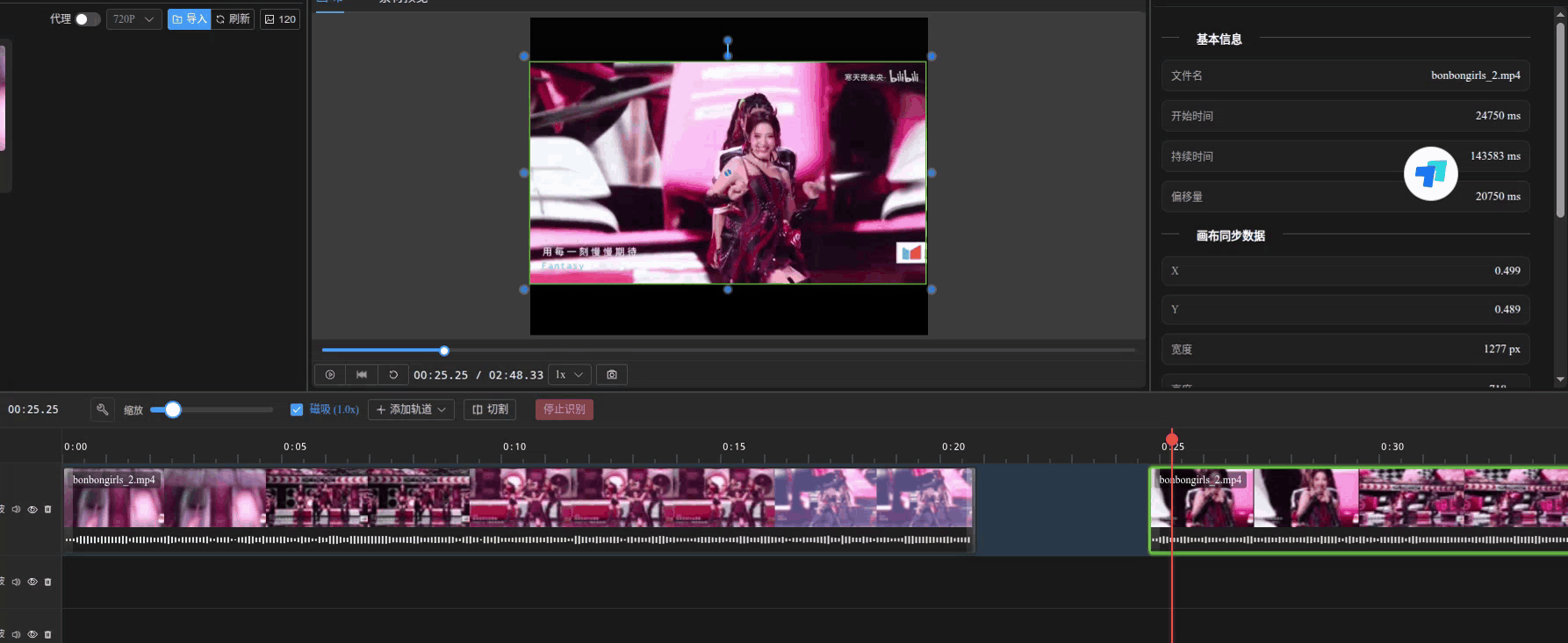
Task: Select the first bonbongirls_2.mp4 clip at 0:00
Action: point(519,509)
